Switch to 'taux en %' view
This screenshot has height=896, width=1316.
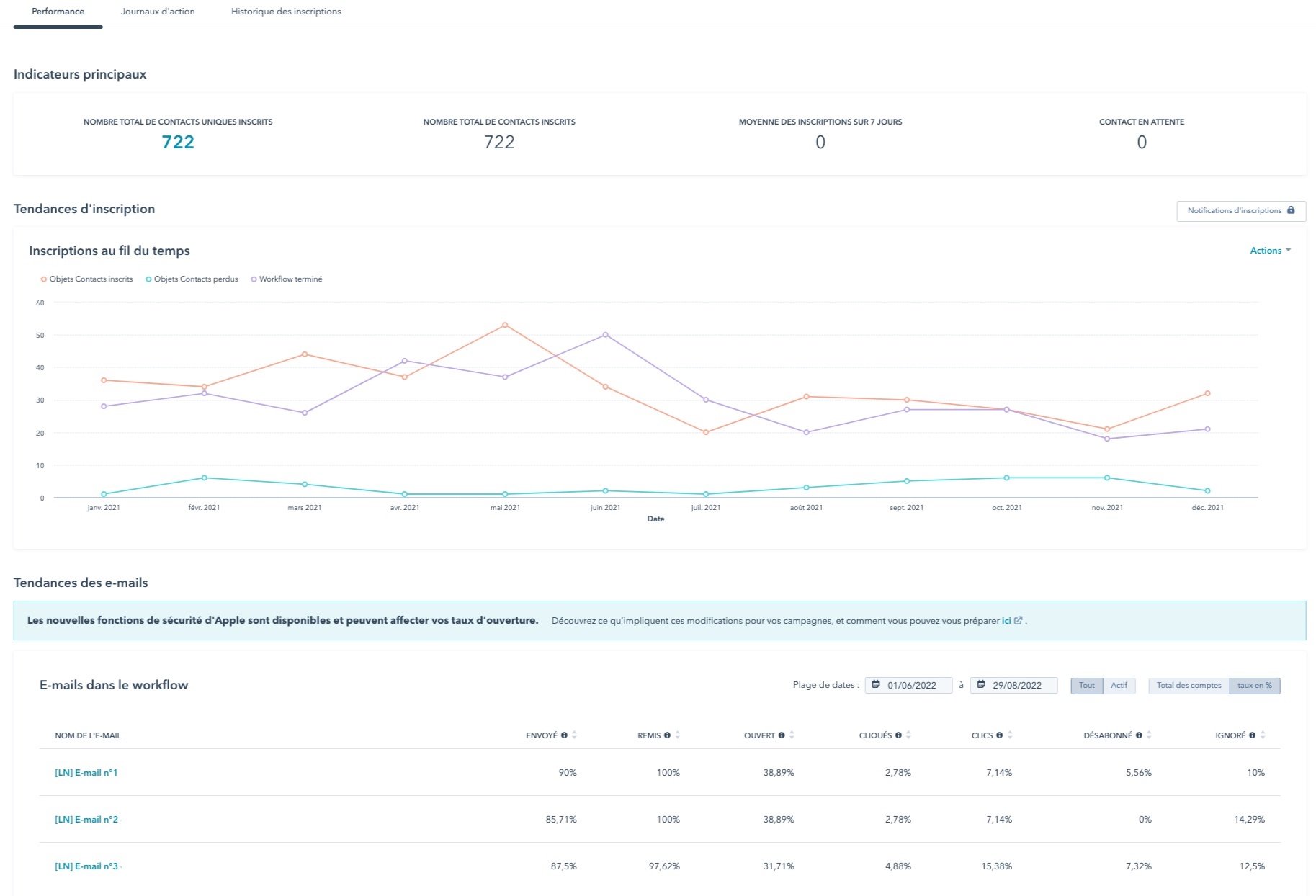click(1255, 686)
